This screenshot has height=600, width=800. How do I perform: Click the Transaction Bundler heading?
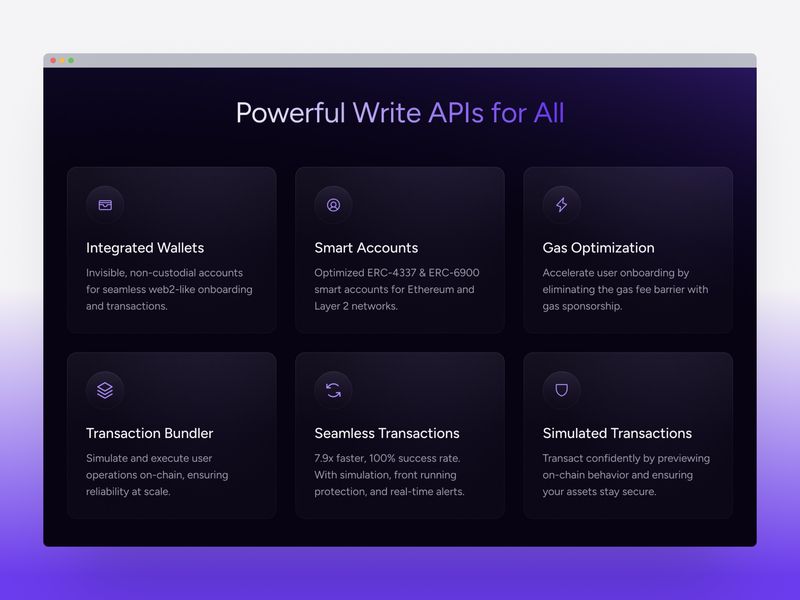149,433
